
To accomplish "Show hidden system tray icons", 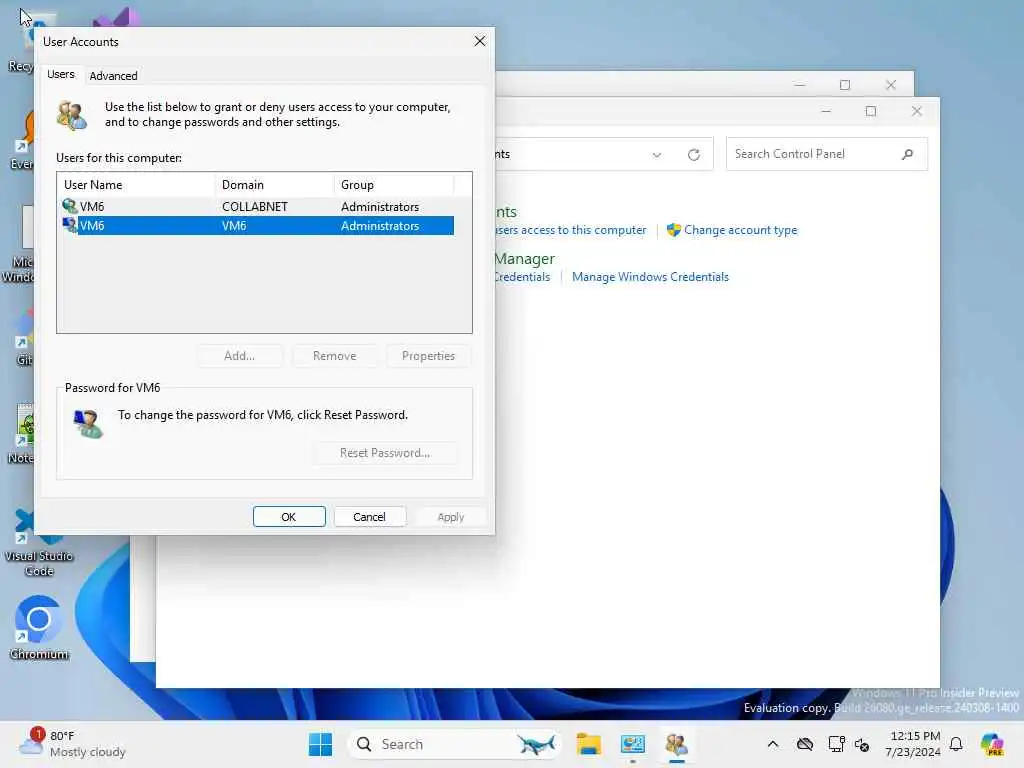I will 773,744.
